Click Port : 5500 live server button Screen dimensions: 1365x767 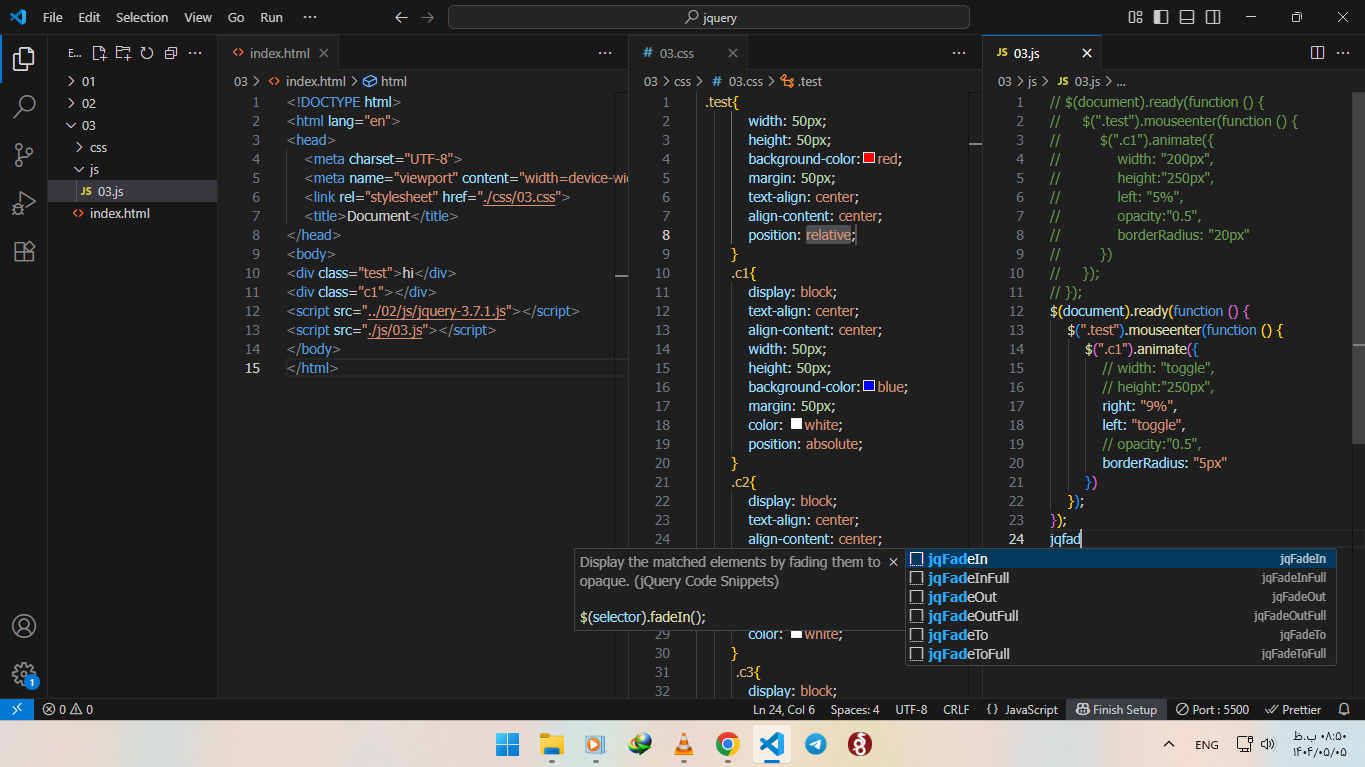[x=1212, y=709]
